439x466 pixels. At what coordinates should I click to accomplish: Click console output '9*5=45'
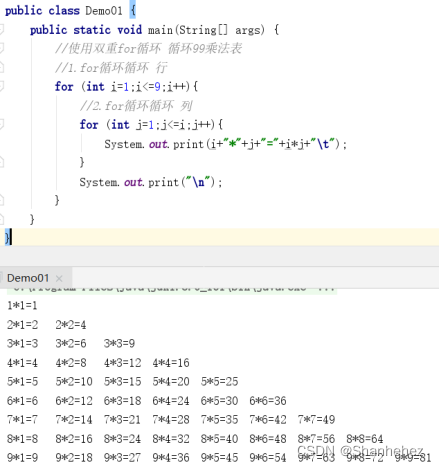[x=219, y=457]
